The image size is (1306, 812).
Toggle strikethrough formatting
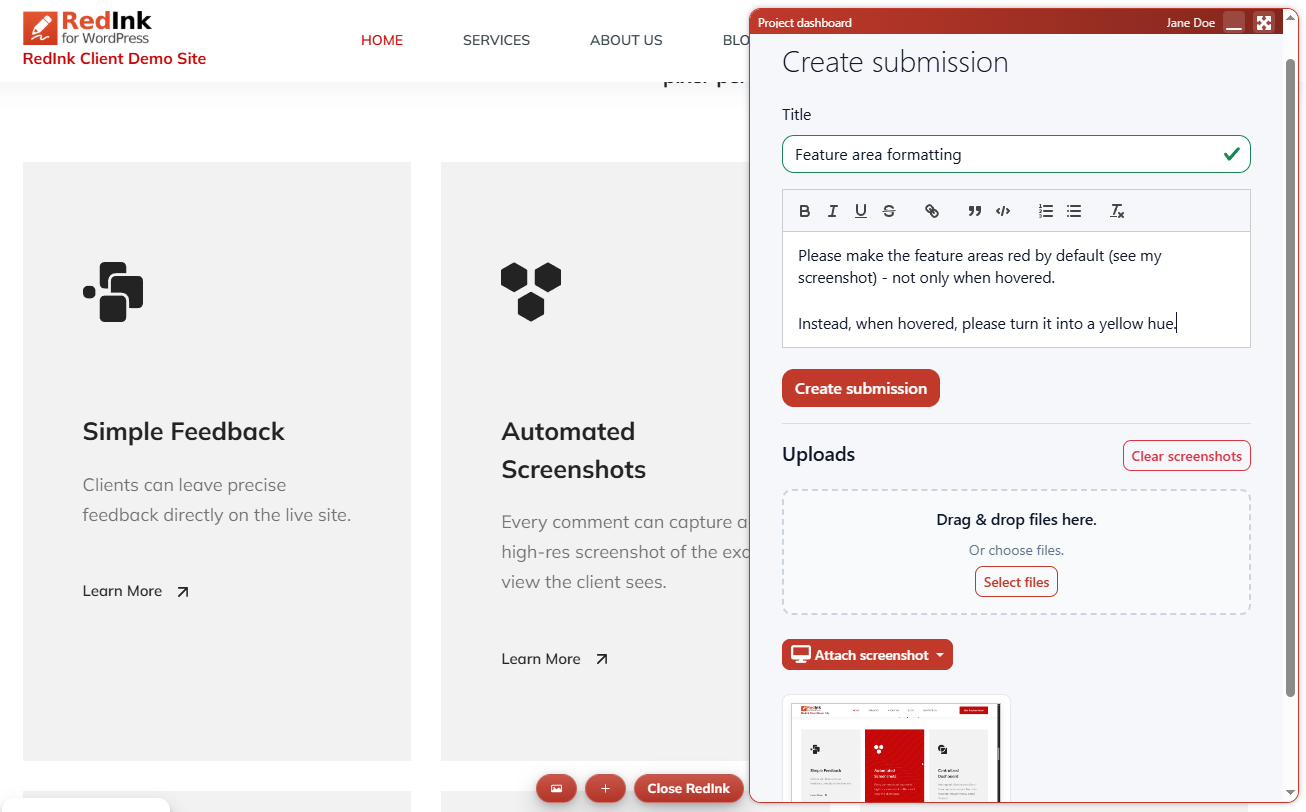click(x=888, y=211)
